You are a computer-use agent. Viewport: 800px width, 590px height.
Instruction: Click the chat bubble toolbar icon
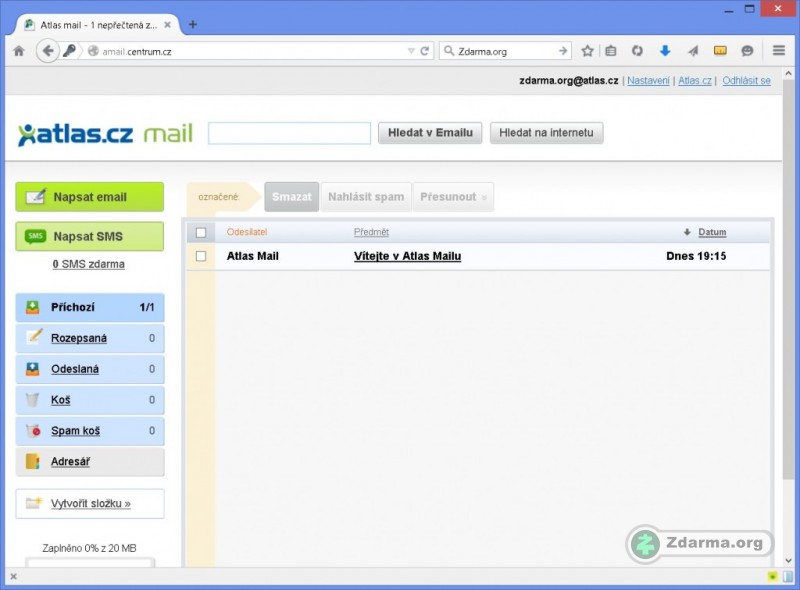pos(747,51)
